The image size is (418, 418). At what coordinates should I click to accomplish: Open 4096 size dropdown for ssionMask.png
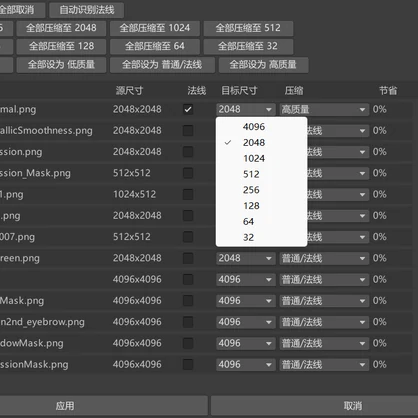click(x=246, y=365)
